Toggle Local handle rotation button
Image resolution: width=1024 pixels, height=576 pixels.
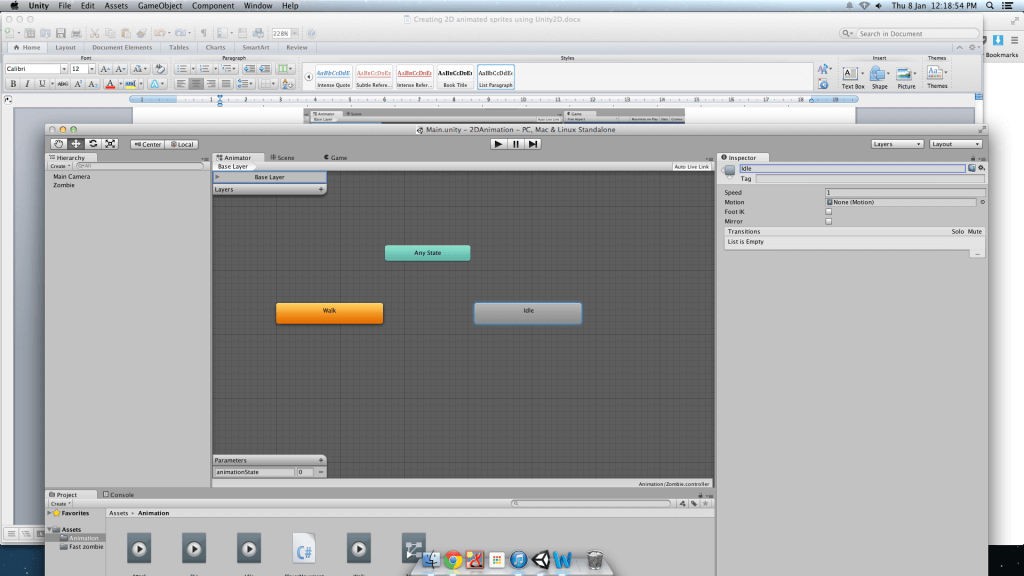(x=182, y=144)
